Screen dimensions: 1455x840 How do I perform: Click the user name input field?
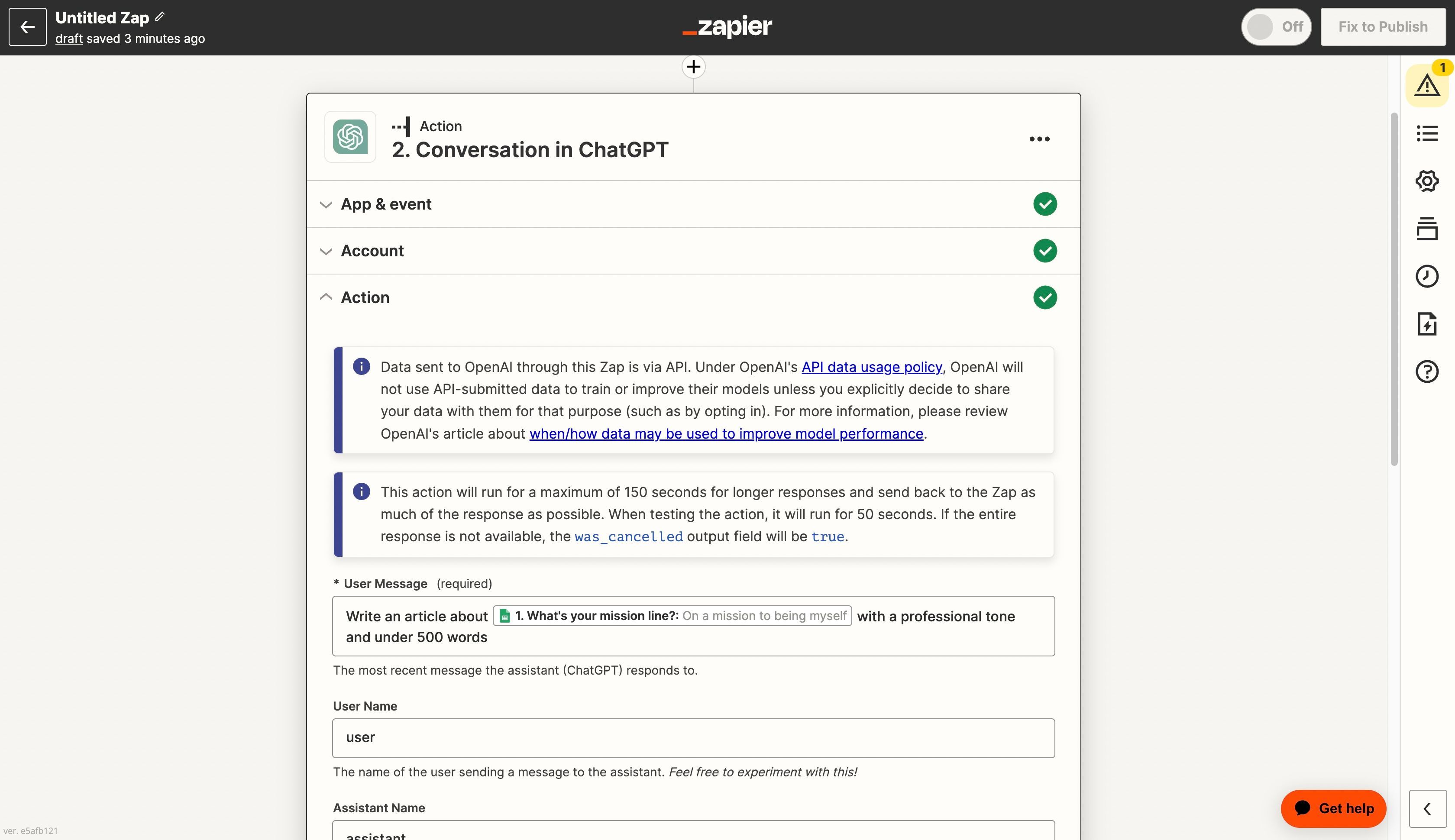[692, 737]
